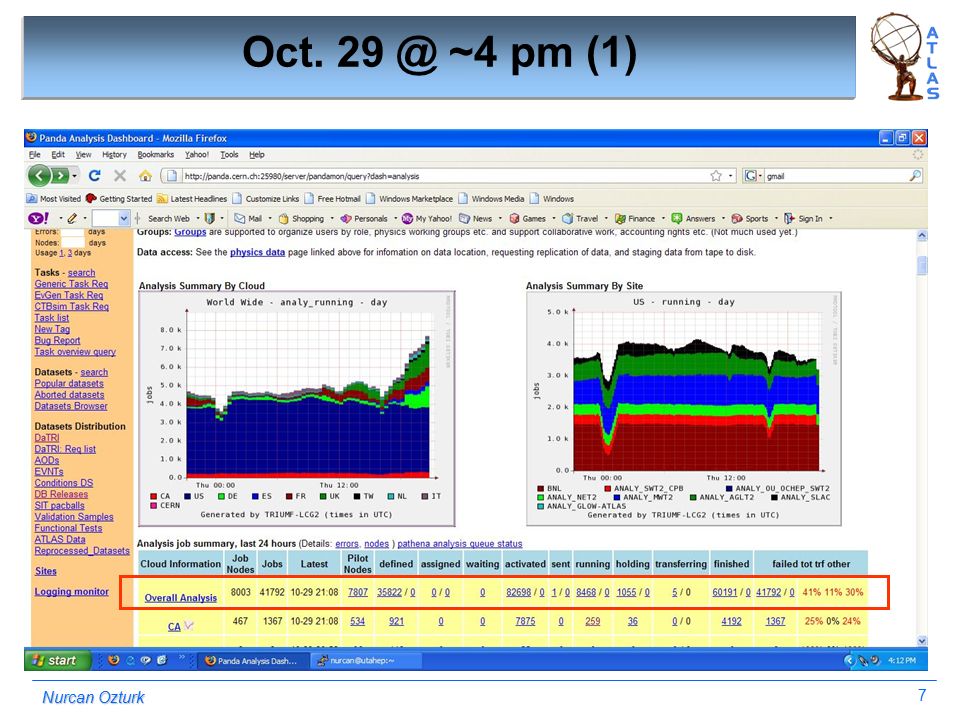Click the gmail search input field

pos(835,176)
